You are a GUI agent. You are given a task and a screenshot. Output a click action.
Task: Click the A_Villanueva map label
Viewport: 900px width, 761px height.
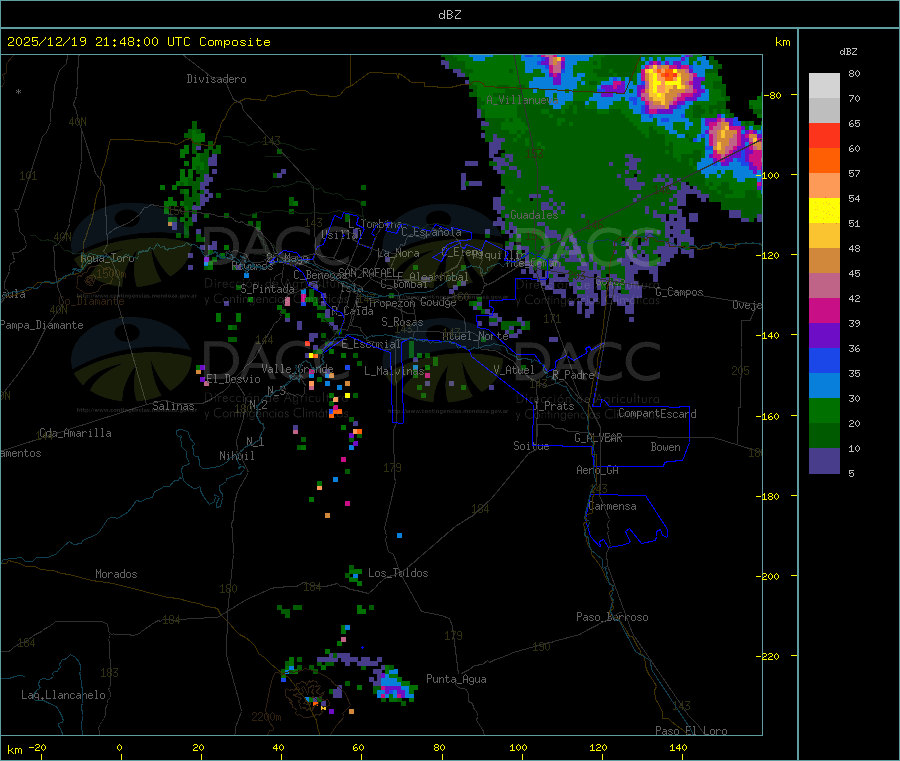coord(522,100)
